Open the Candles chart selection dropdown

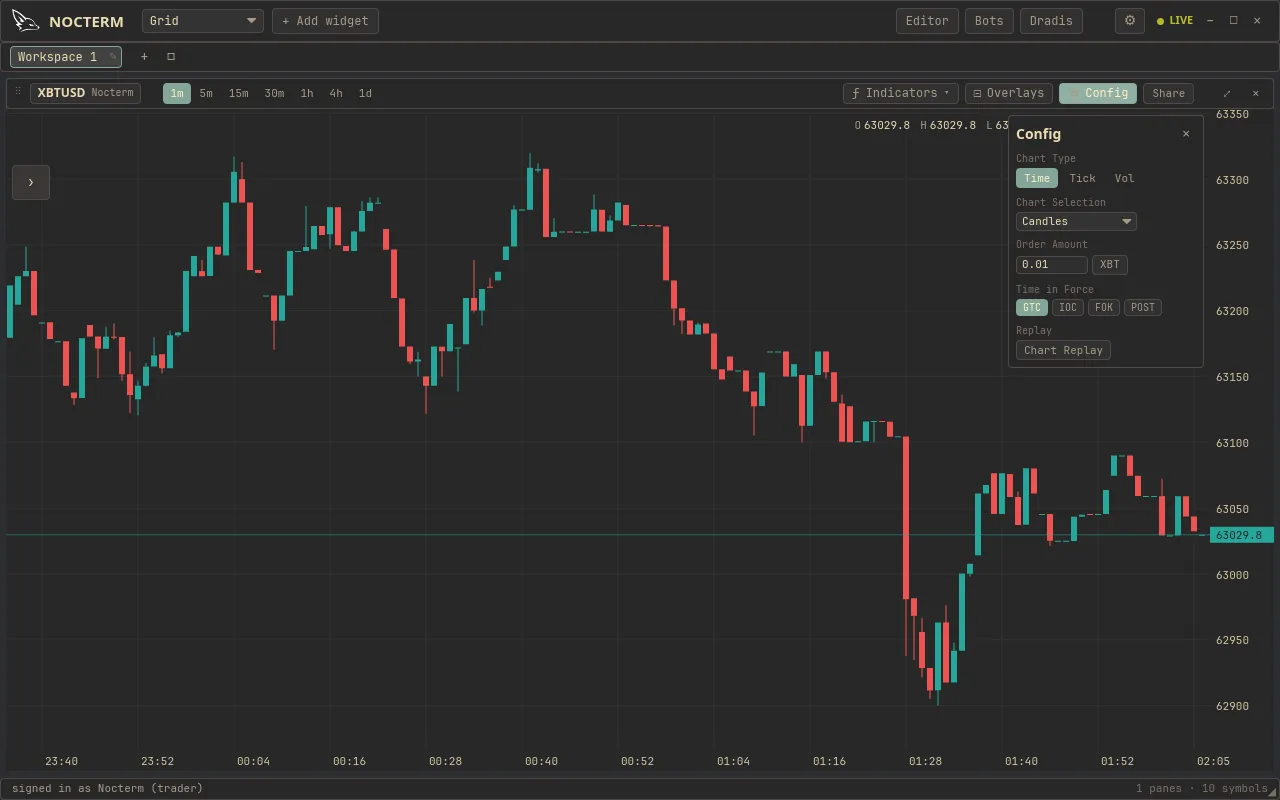click(x=1076, y=222)
